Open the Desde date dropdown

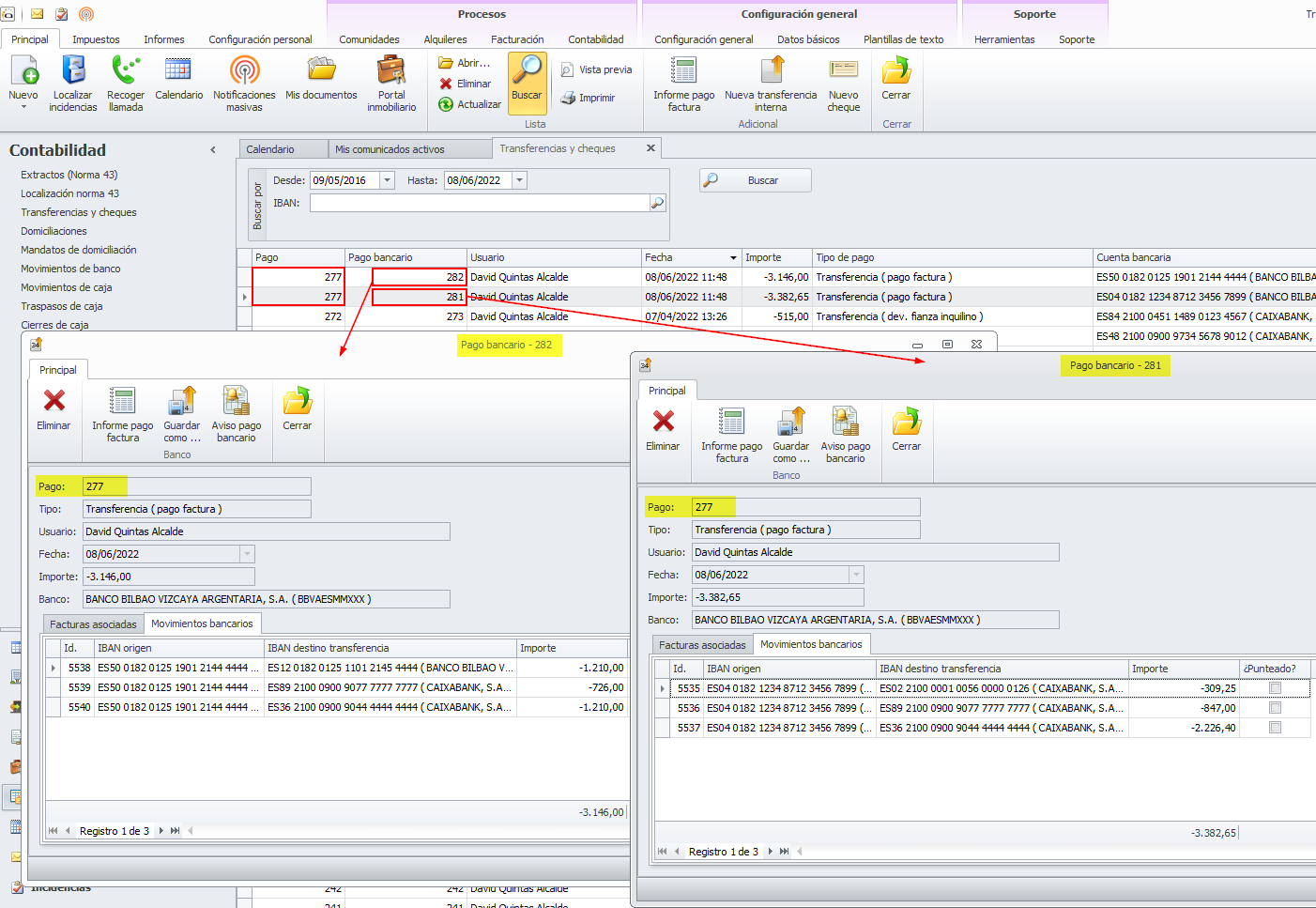[387, 180]
